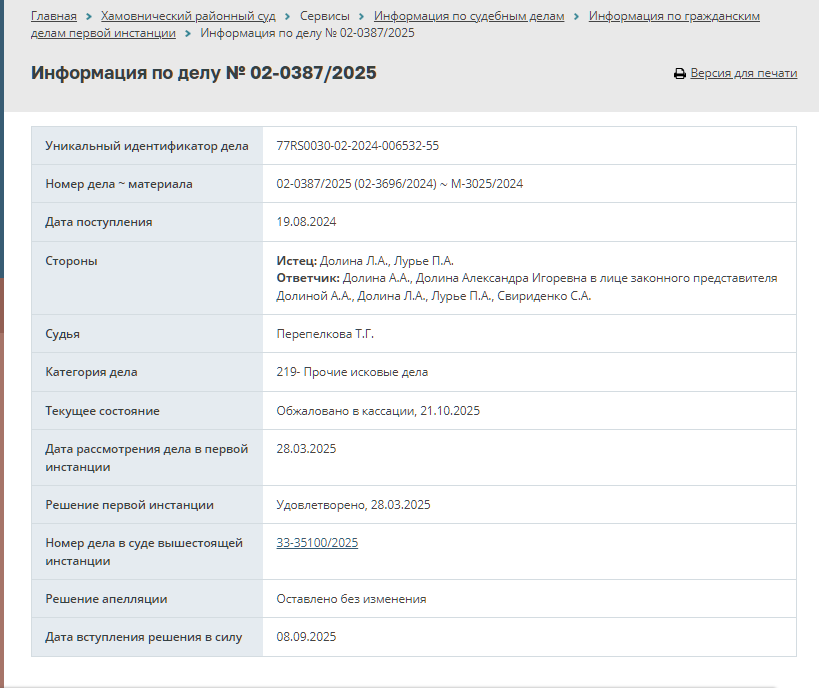Click the breadcrumb arrow right after Сервисы
Viewport: 819px width, 688px height.
362,17
